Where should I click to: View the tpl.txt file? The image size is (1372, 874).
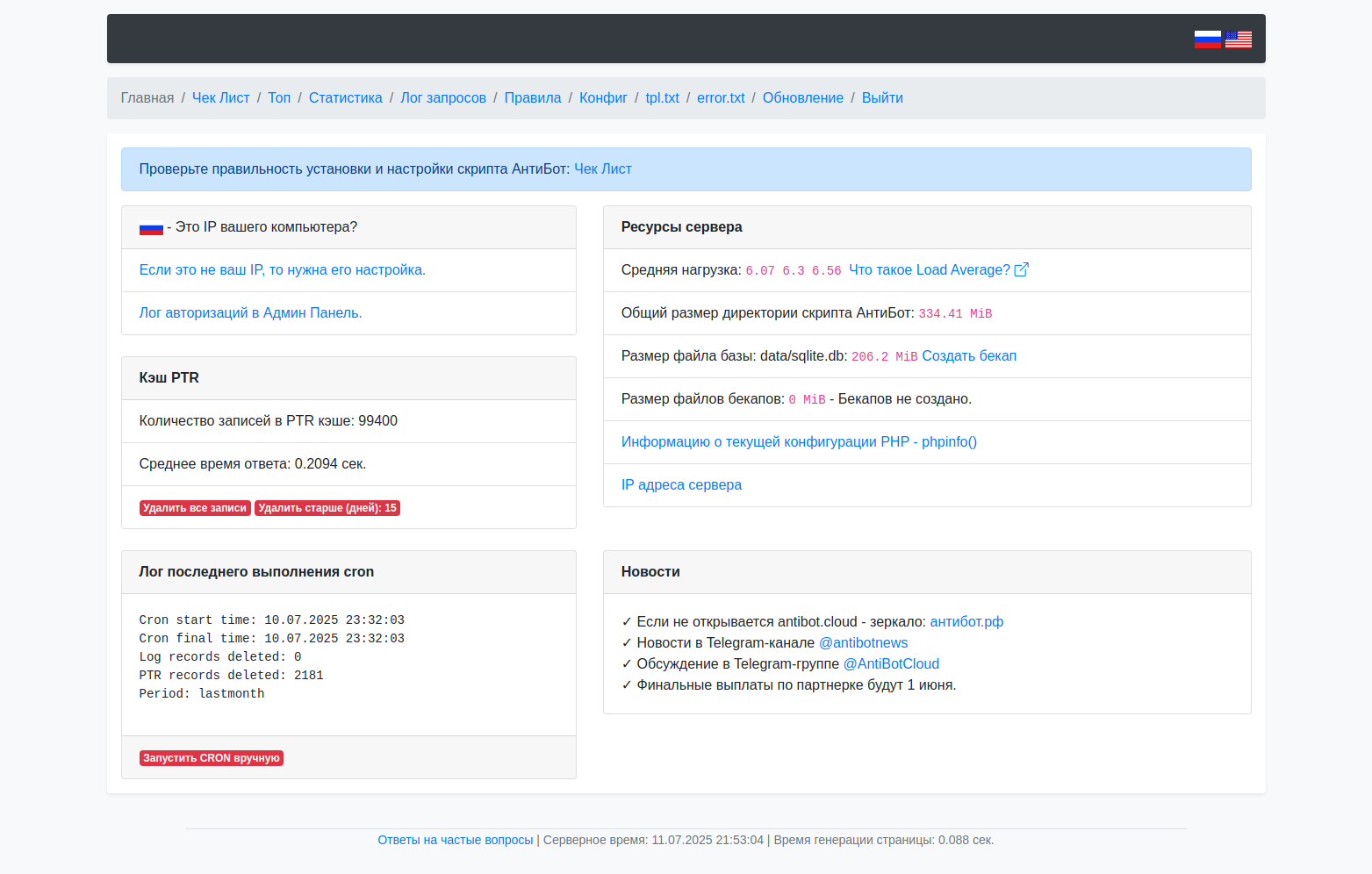coord(662,97)
